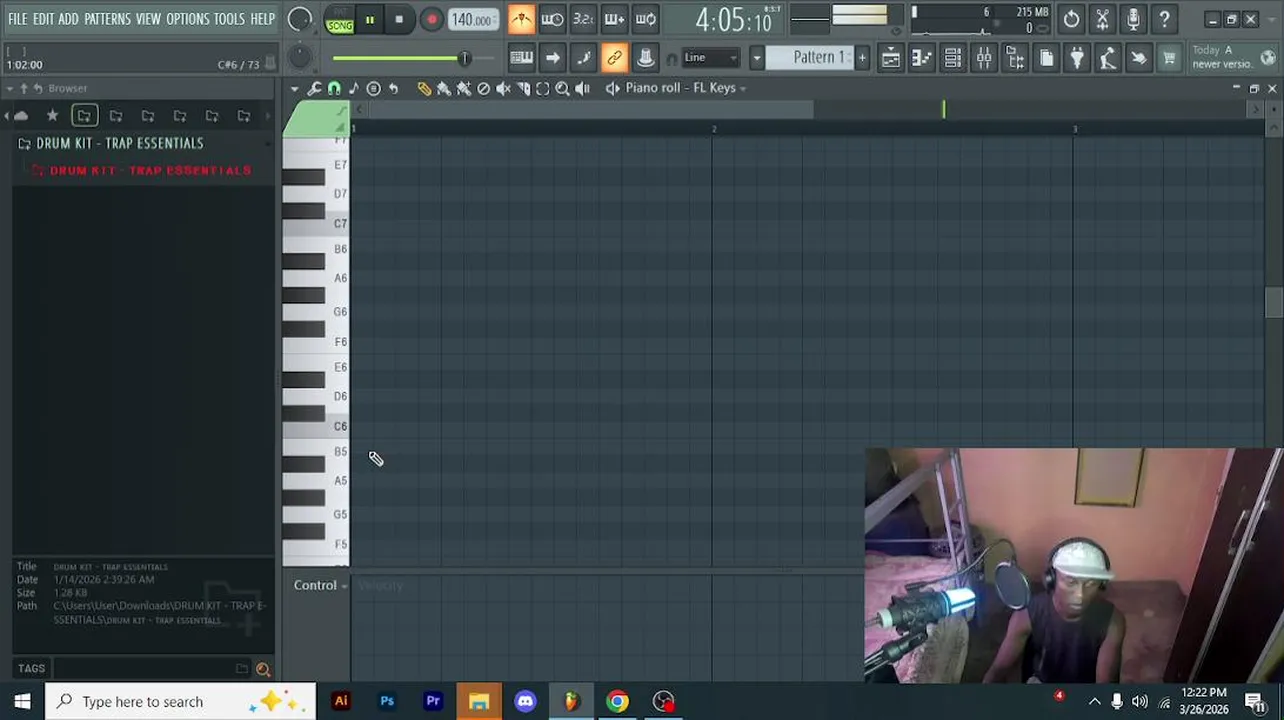Open the Browser options menu arrow
Image resolution: width=1284 pixels, height=720 pixels.
(9, 88)
